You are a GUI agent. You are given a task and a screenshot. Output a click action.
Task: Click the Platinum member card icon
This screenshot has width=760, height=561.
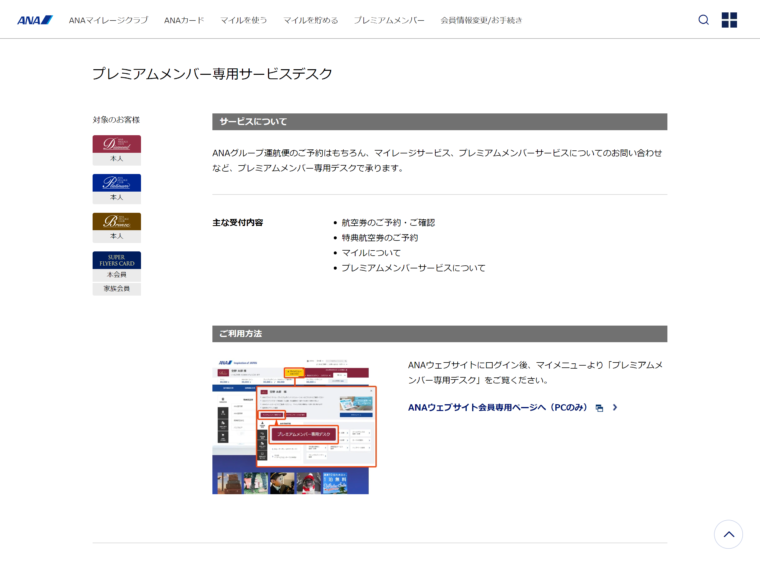tap(117, 183)
